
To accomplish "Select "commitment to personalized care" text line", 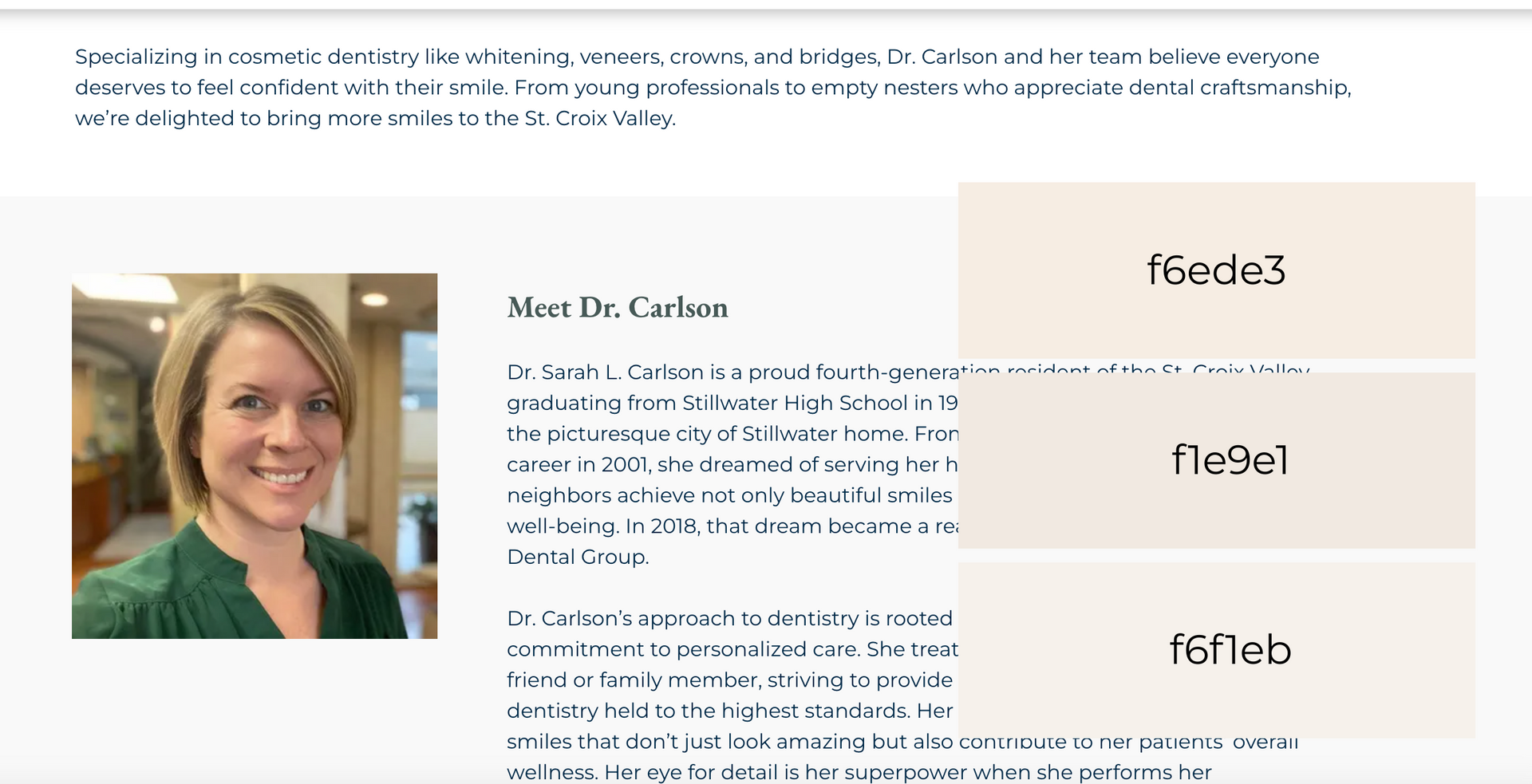I will tap(732, 649).
